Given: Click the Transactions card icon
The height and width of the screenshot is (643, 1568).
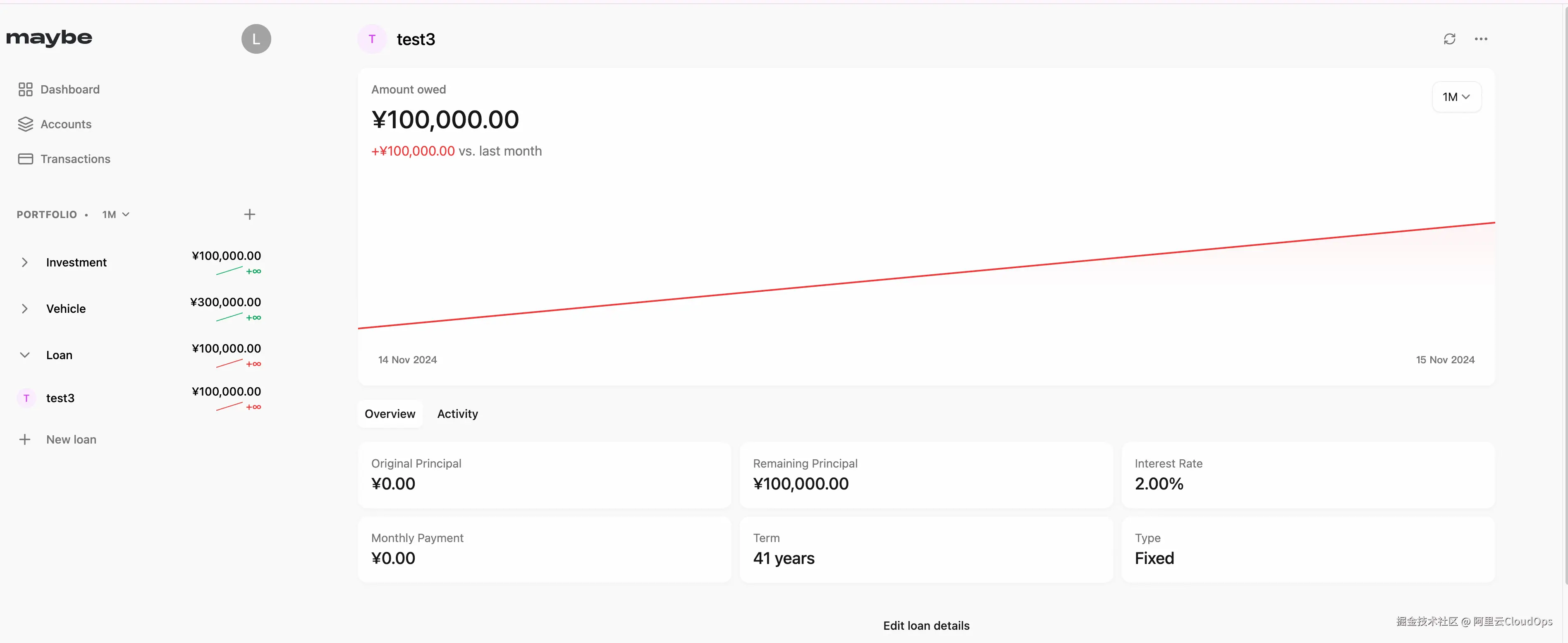Looking at the screenshot, I should pos(25,159).
